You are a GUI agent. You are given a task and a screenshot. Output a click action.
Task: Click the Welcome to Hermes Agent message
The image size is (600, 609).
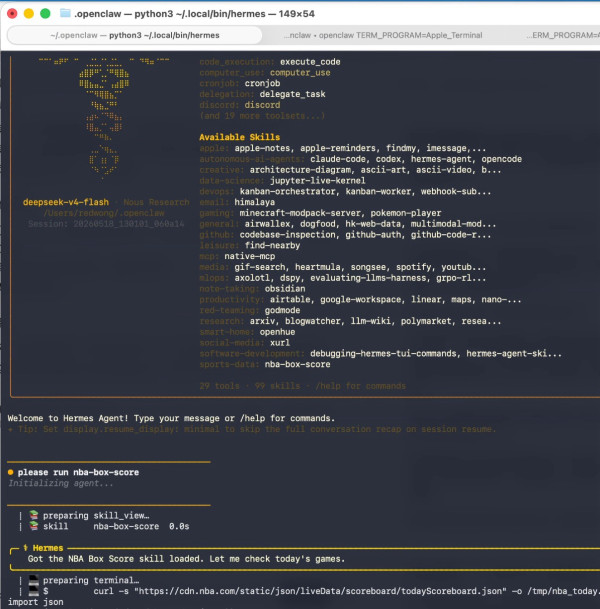pos(171,418)
